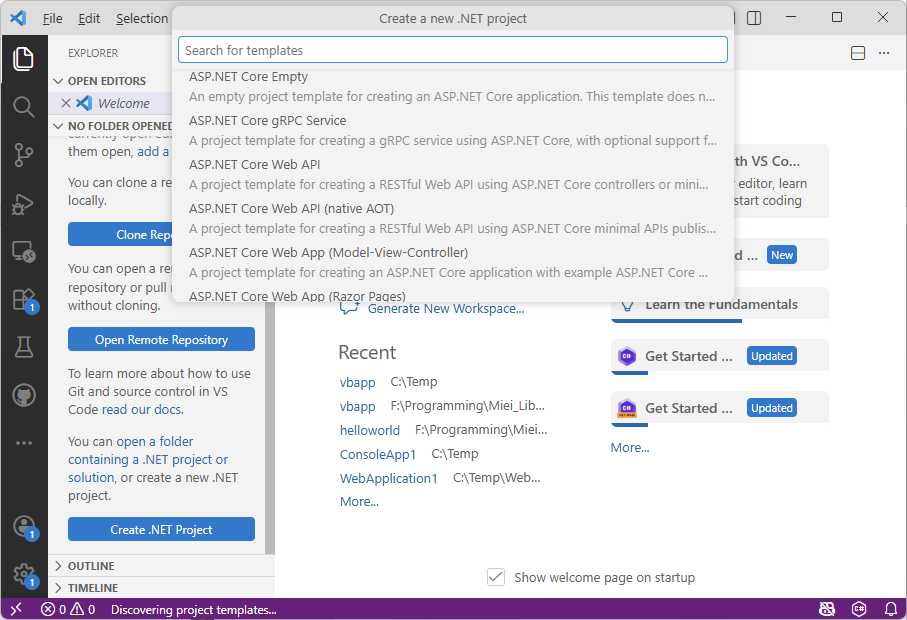The width and height of the screenshot is (907, 620).
Task: Open the Run and Debug view icon
Action: [x=24, y=204]
